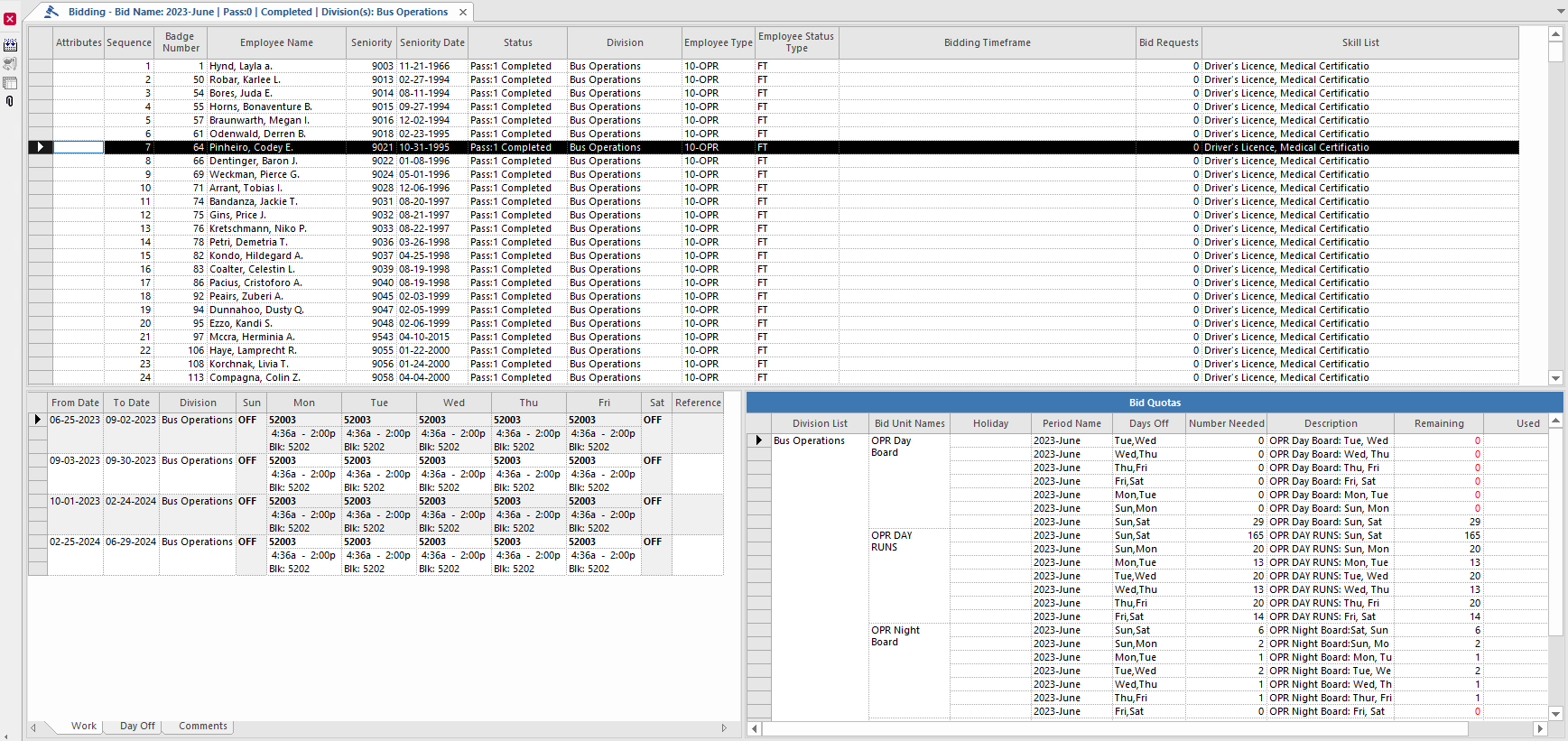This screenshot has width=1568, height=741.
Task: Click the grayed refresh arrows sidebar icon
Action: coord(10,64)
